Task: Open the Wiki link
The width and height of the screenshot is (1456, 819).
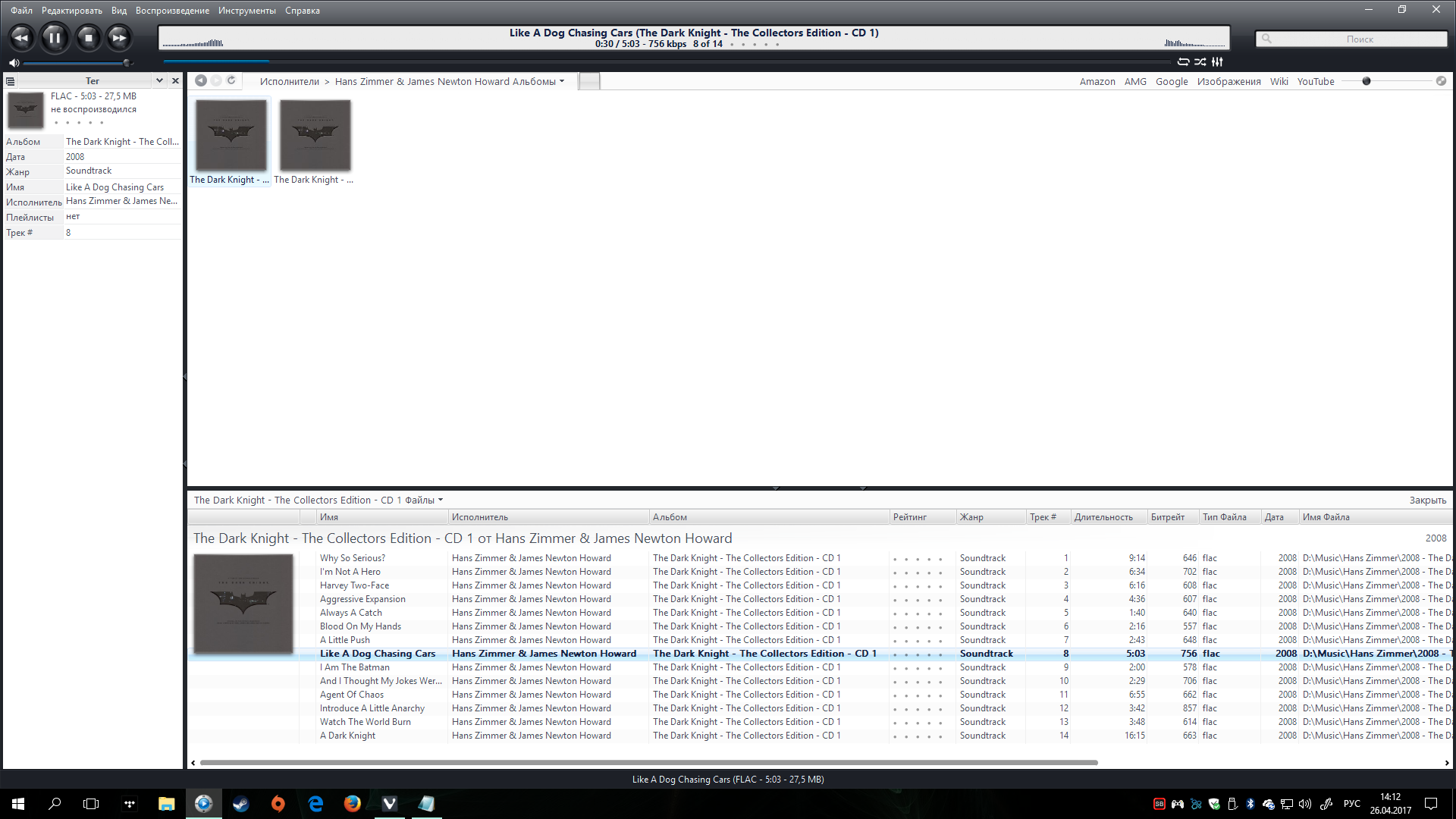Action: coord(1279,81)
